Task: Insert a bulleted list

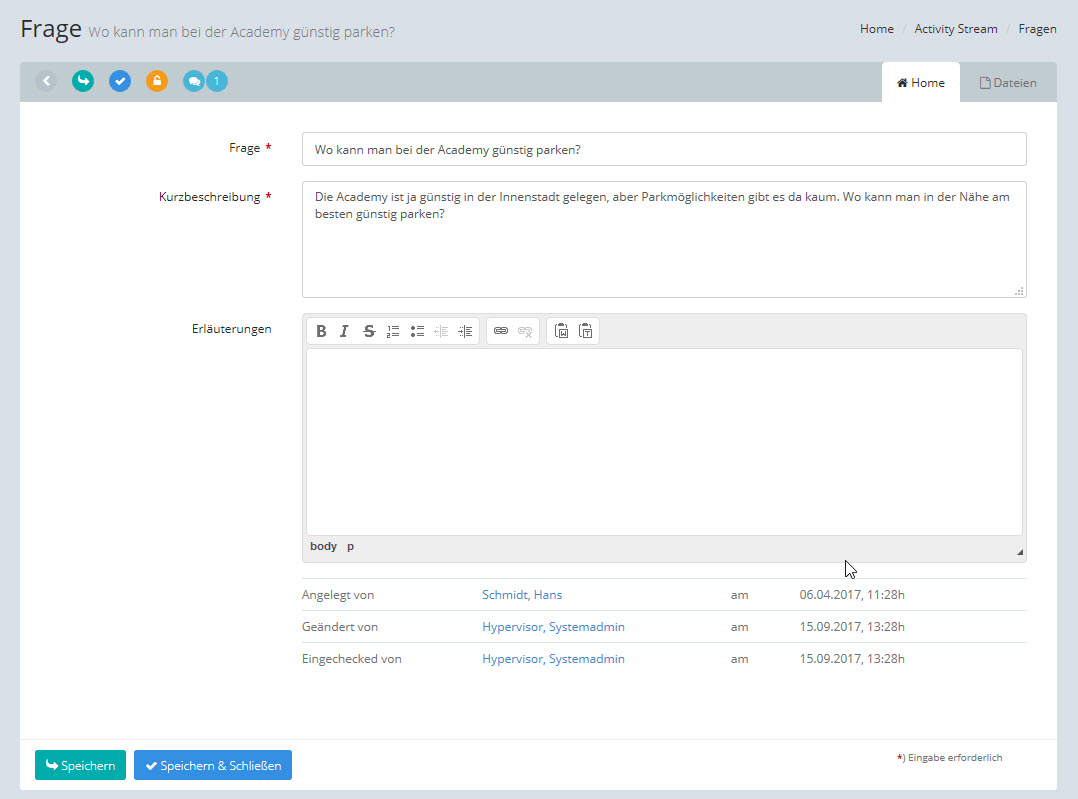Action: [x=417, y=331]
